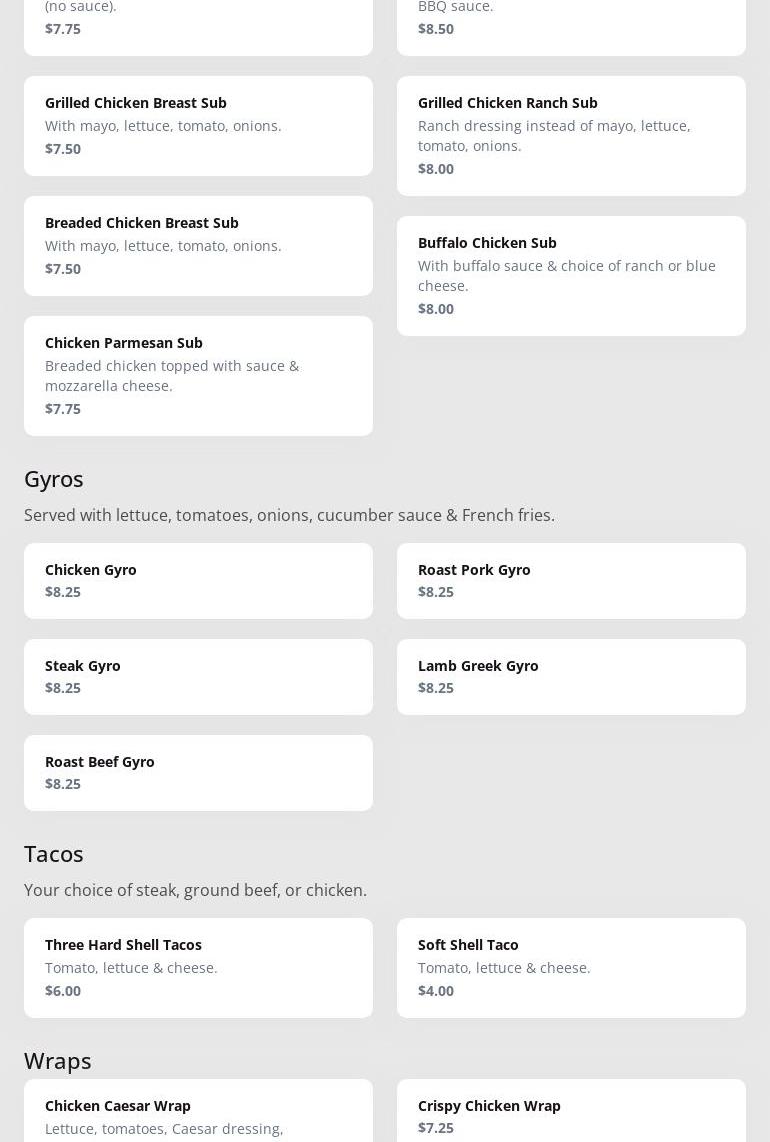Choose the Breaded Chicken Breast Sub
Image resolution: width=770 pixels, height=1142 pixels.
pos(198,246)
